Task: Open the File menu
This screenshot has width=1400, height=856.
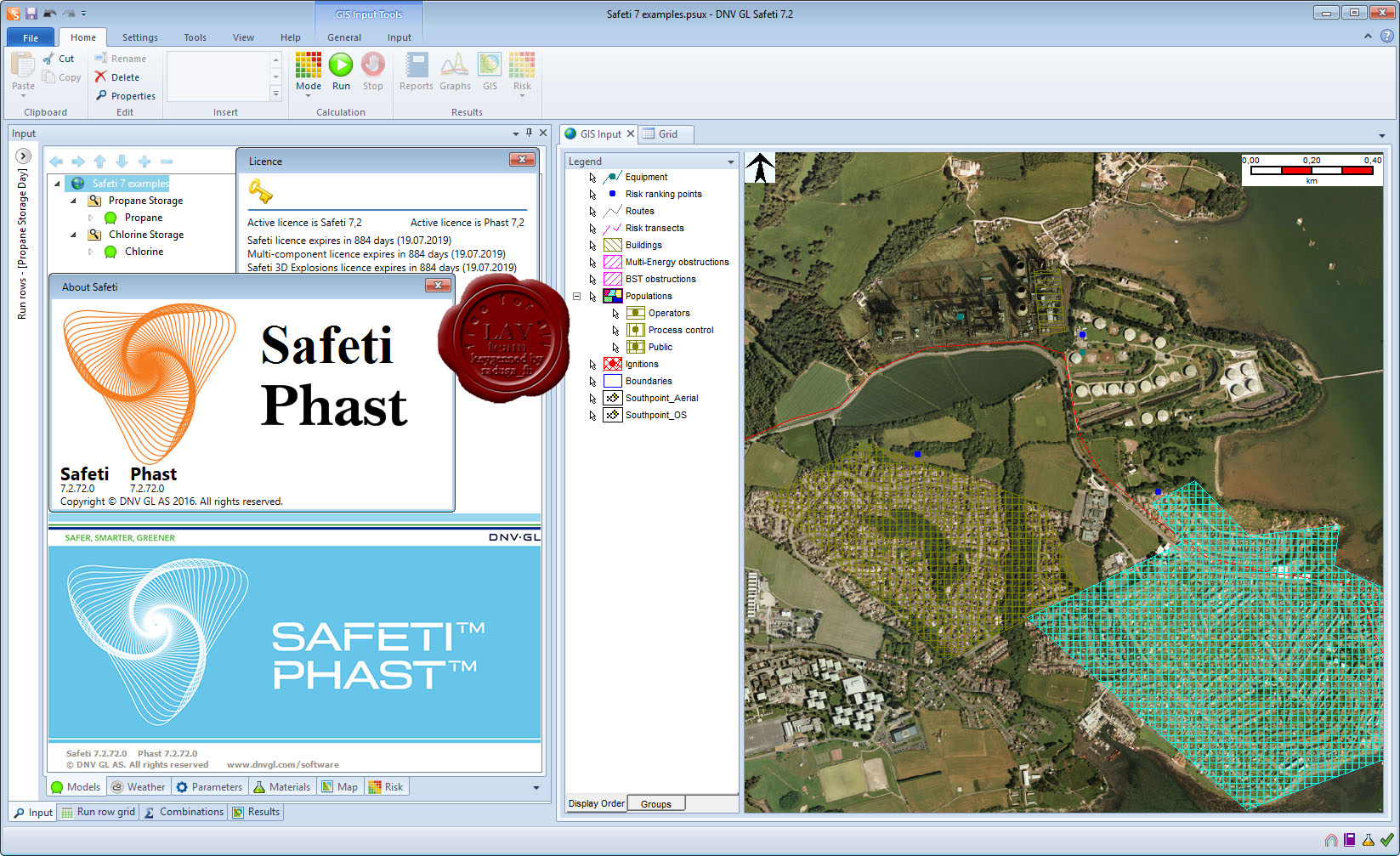Action: click(x=31, y=37)
